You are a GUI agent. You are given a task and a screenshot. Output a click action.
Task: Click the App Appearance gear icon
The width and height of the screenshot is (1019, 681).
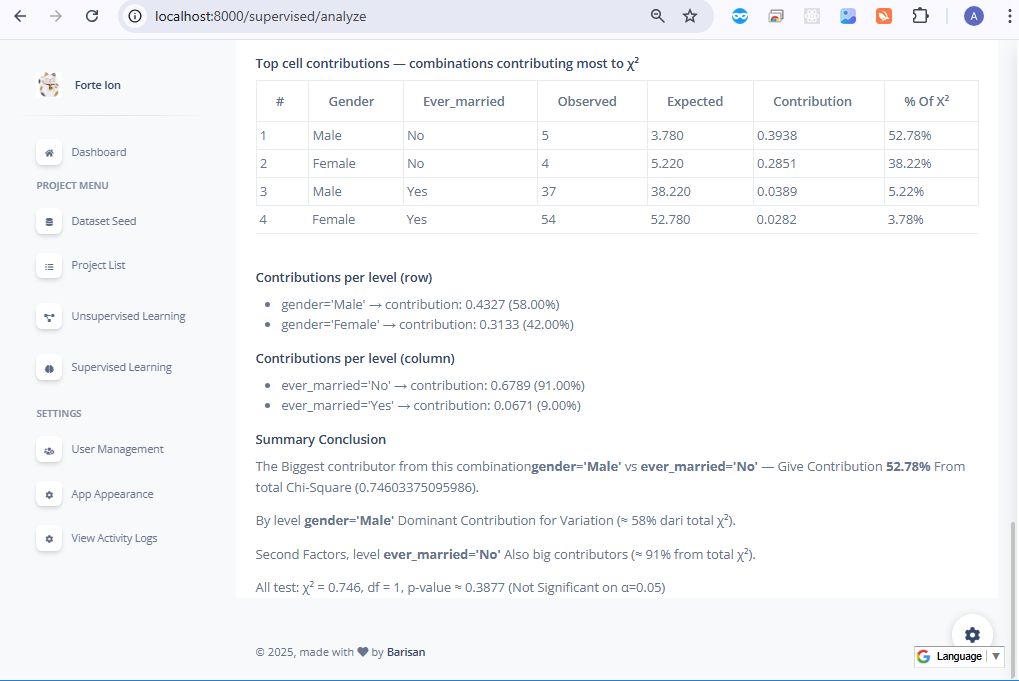49,495
